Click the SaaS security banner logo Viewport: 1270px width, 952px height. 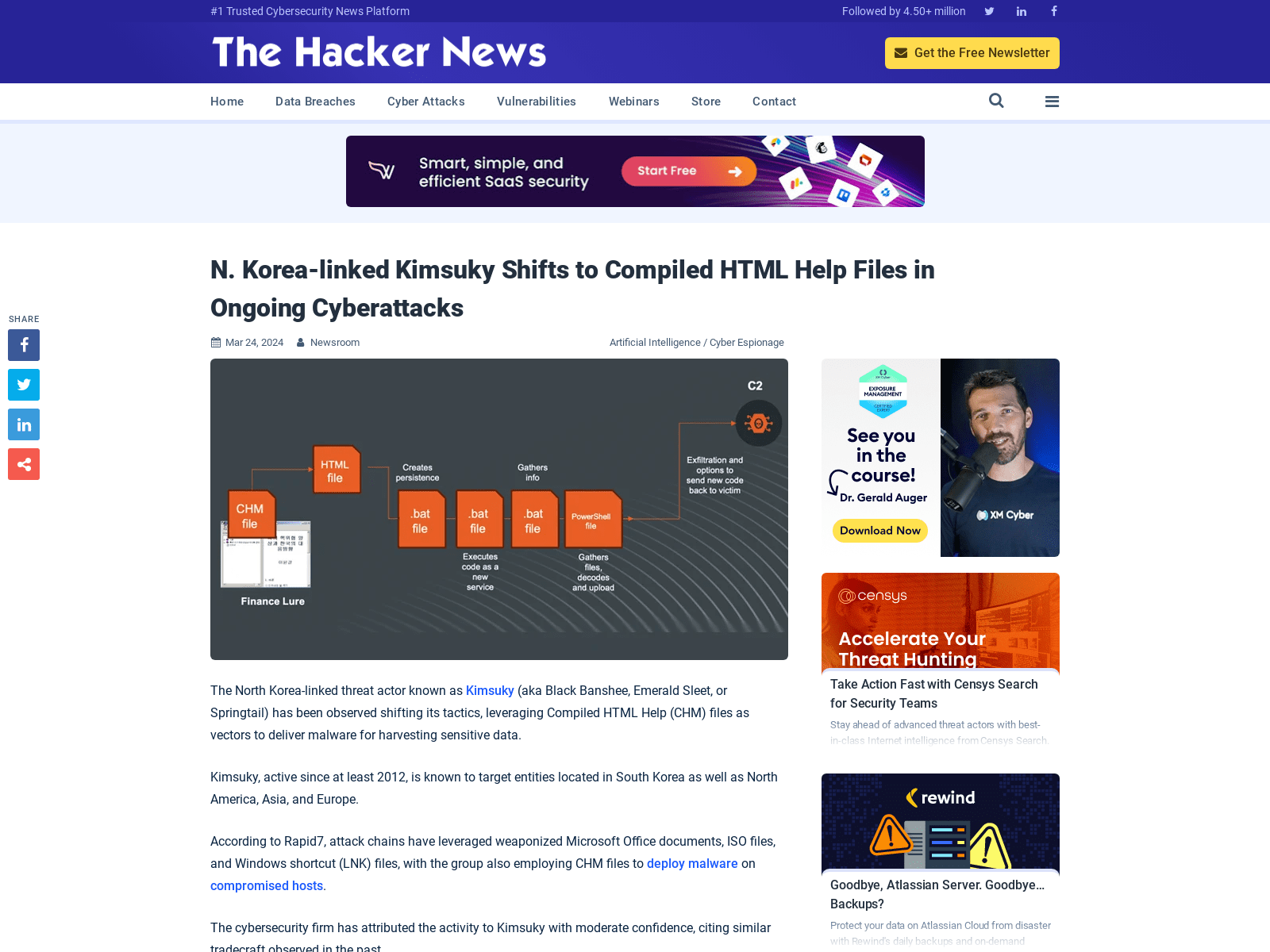382,171
